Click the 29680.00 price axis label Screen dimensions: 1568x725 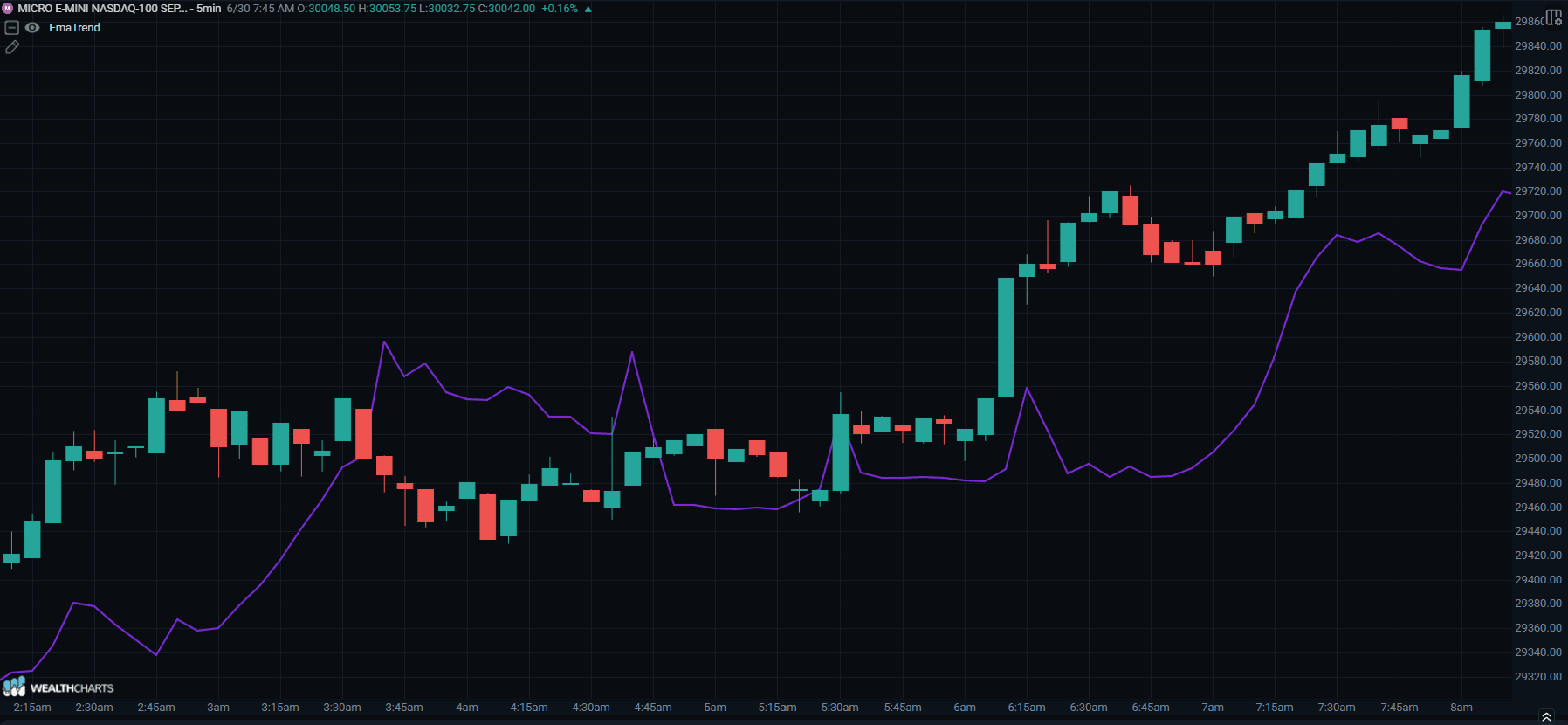click(1538, 240)
